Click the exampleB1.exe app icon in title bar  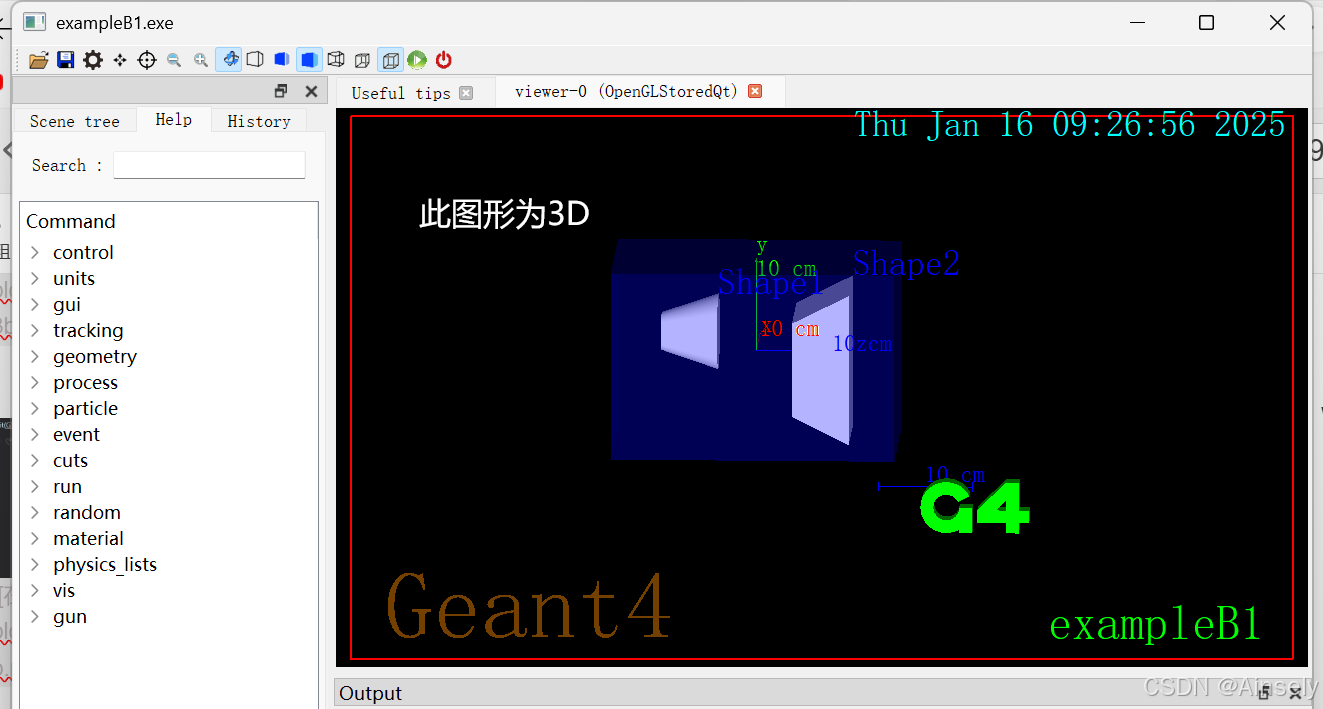(35, 22)
